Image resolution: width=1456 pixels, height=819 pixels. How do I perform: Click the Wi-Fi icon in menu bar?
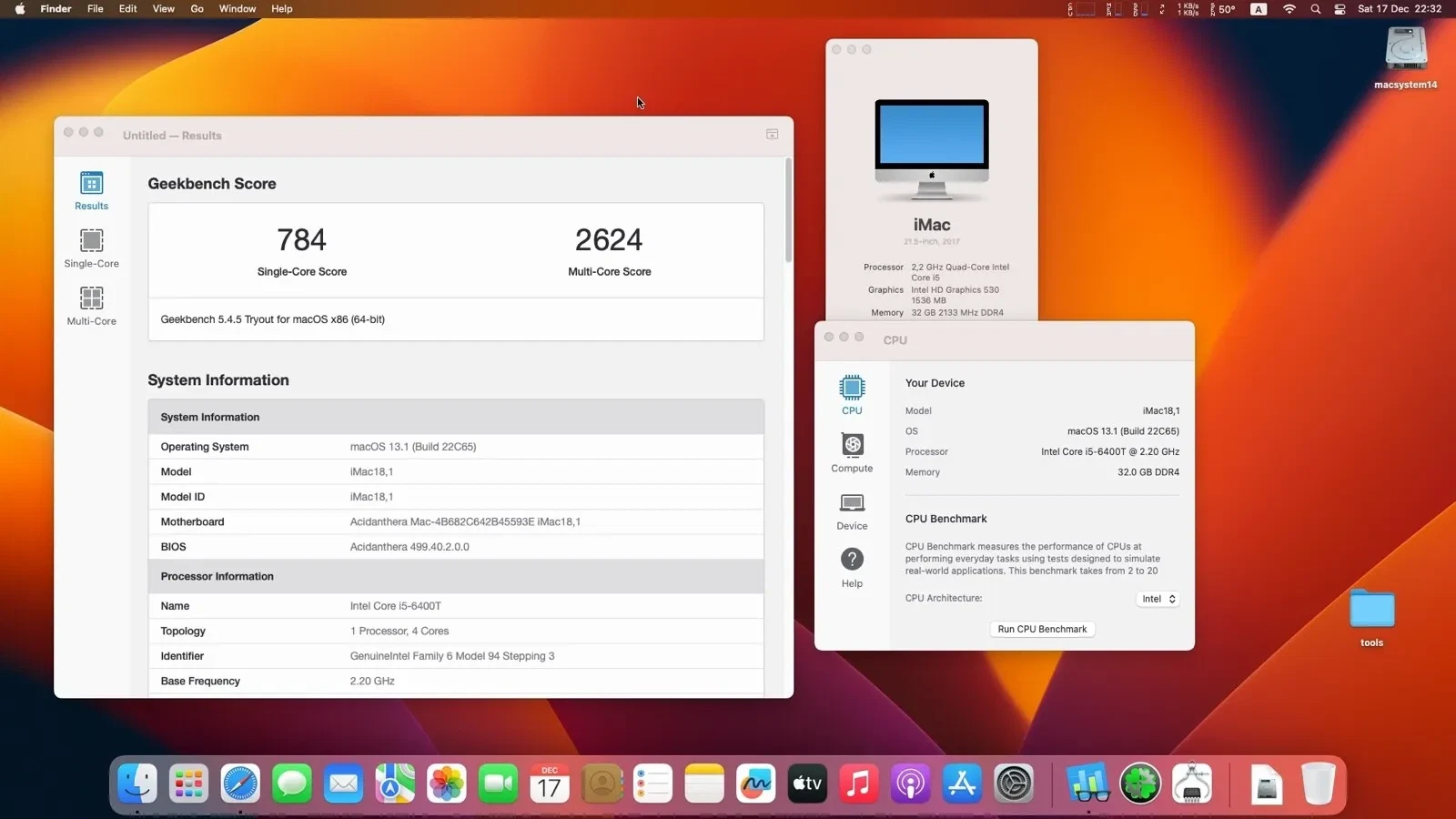click(1289, 9)
